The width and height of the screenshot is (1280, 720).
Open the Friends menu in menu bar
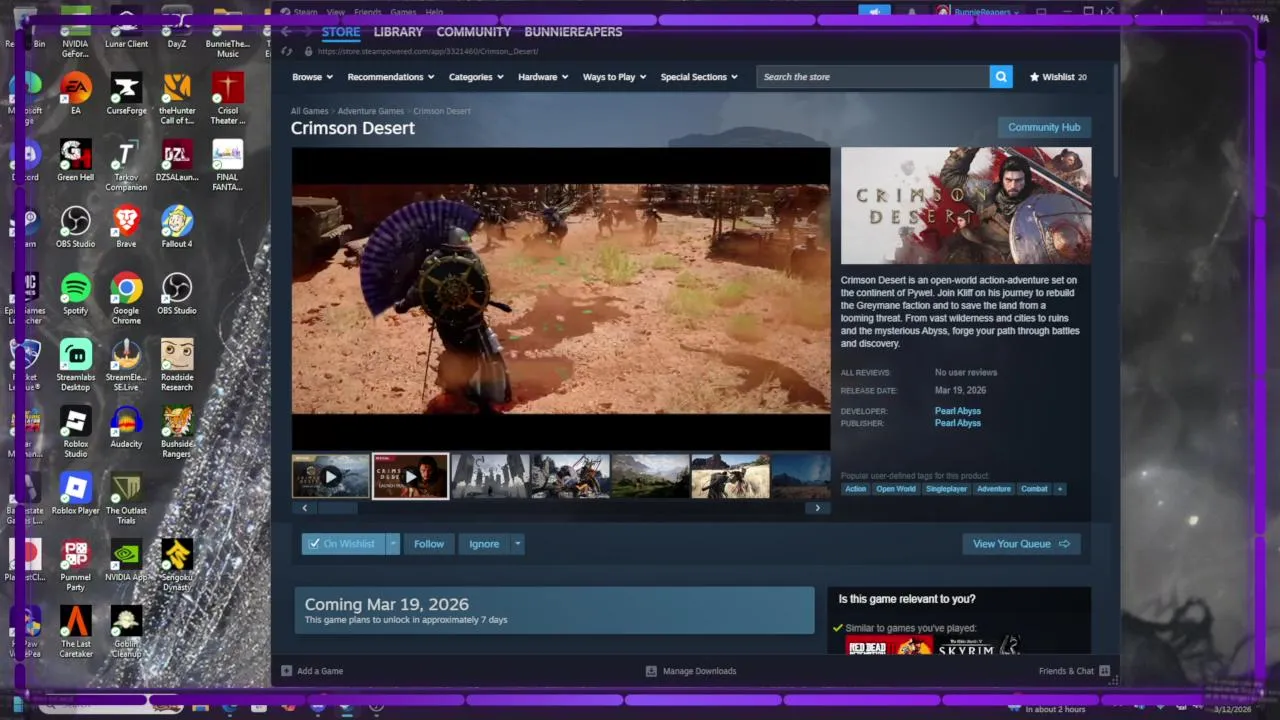(x=368, y=12)
